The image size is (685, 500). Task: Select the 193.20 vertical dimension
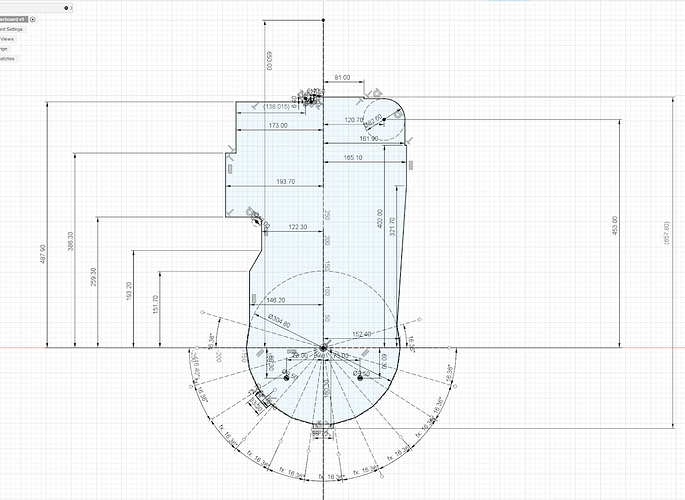click(x=128, y=291)
